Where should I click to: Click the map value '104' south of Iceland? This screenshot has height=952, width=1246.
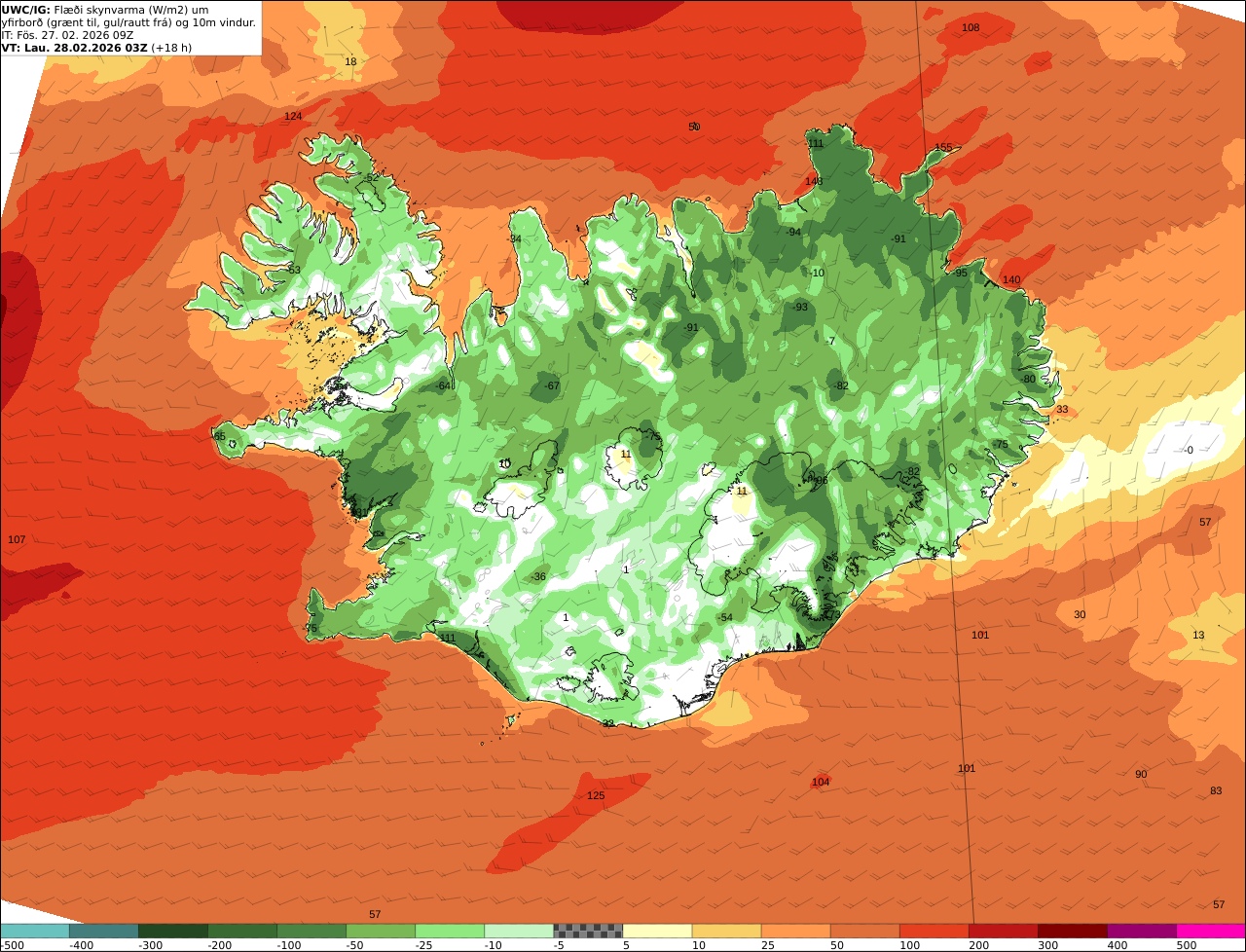click(821, 783)
